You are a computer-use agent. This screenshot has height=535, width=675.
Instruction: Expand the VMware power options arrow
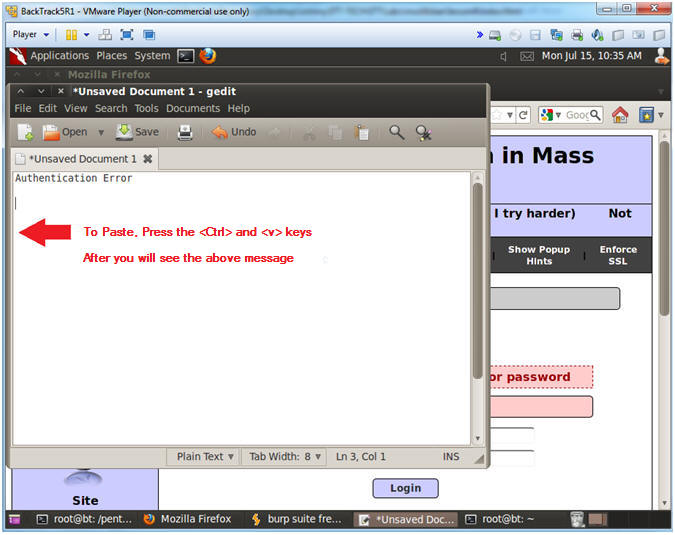click(x=87, y=35)
